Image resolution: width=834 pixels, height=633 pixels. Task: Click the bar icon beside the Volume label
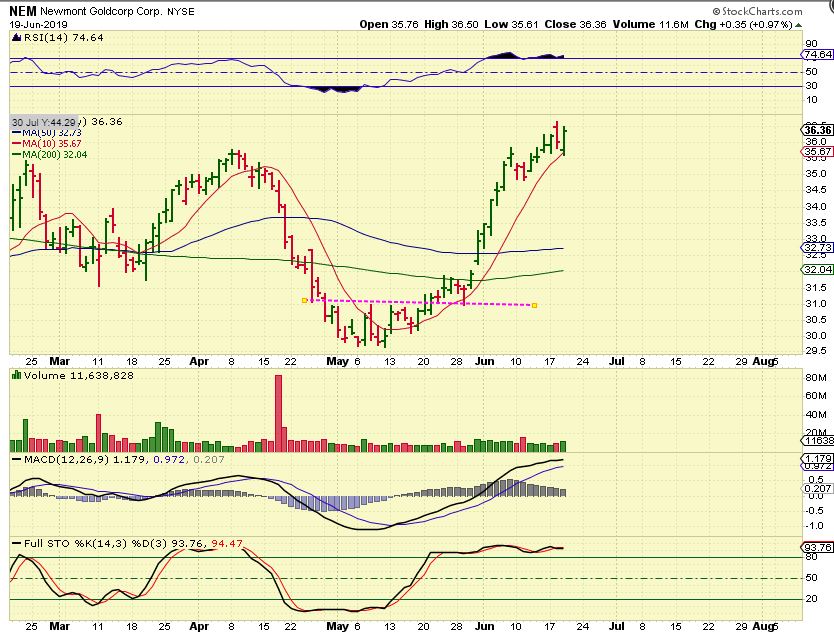(17, 375)
